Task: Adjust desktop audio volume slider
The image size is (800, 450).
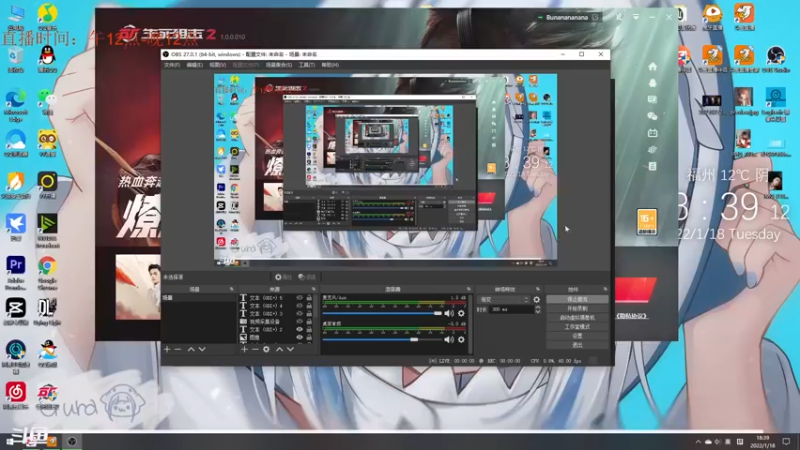Action: 382,339
